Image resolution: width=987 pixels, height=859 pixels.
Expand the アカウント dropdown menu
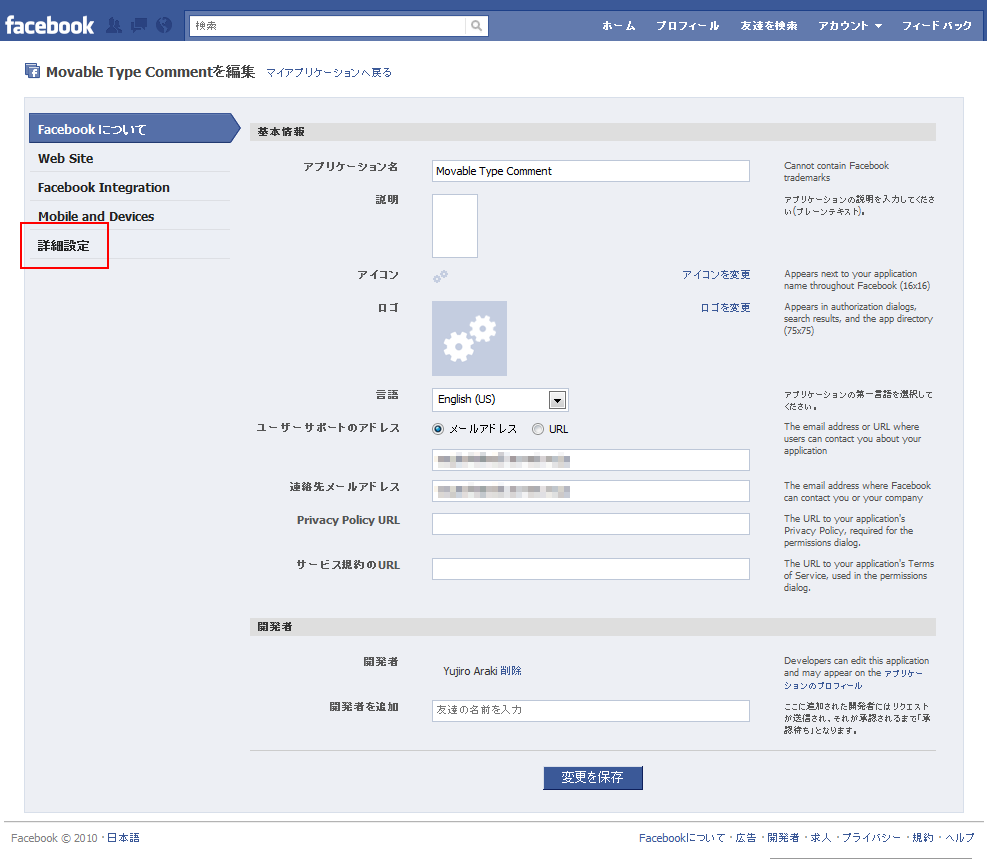tap(850, 26)
